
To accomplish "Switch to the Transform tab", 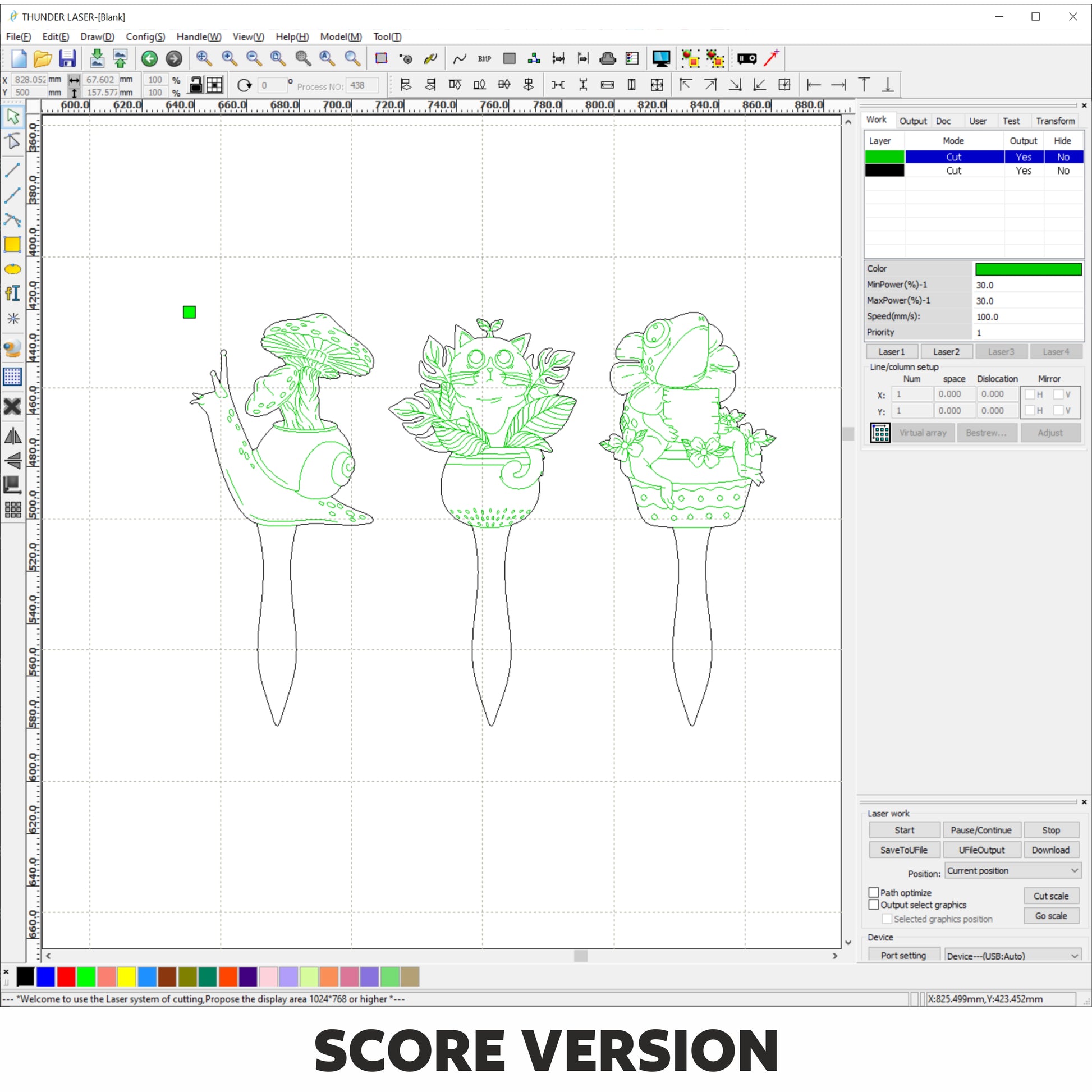I will [1055, 121].
